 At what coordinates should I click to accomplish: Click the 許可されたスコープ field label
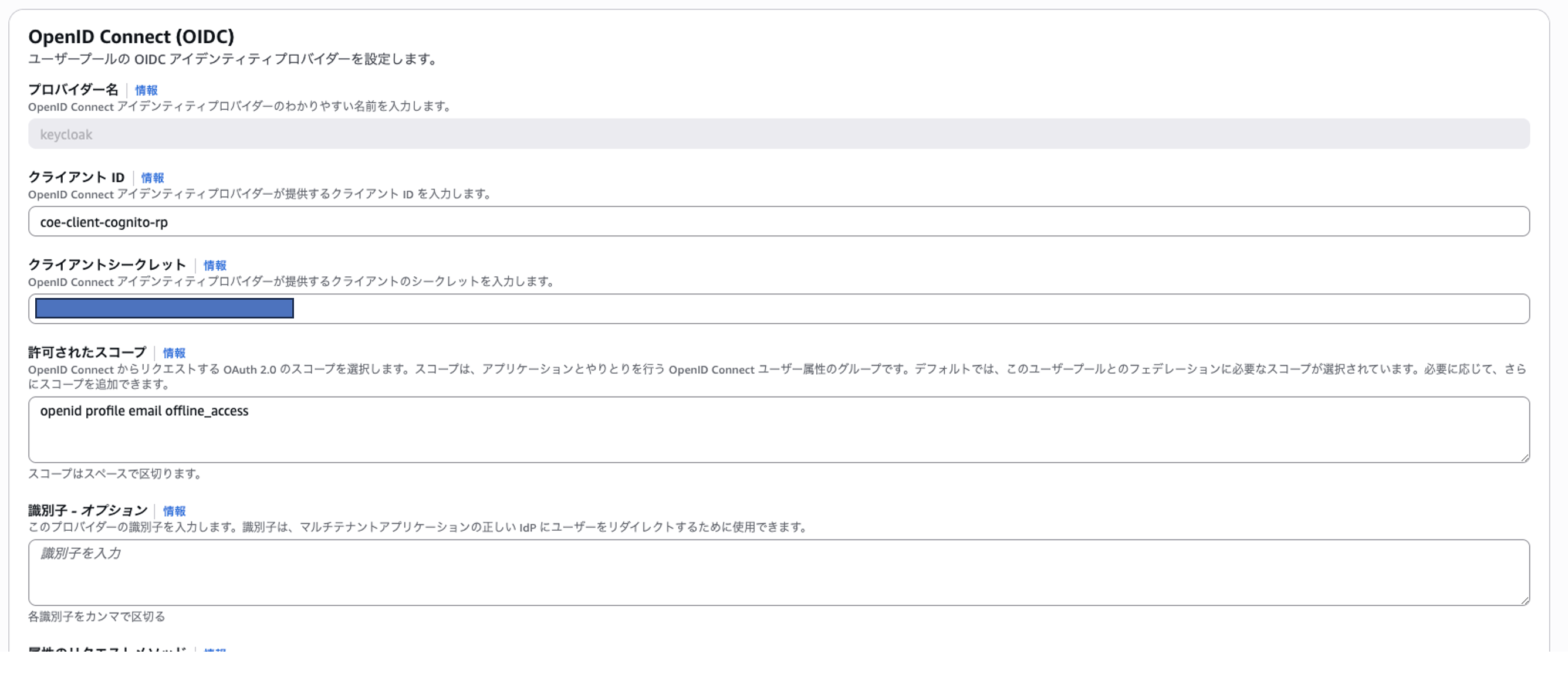(x=87, y=352)
